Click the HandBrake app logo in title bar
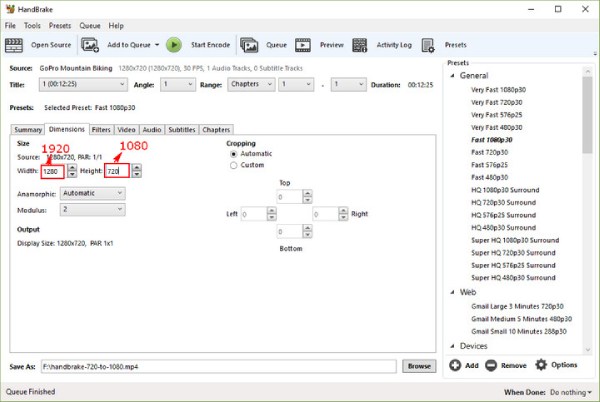This screenshot has height=402, width=600. 10,9
